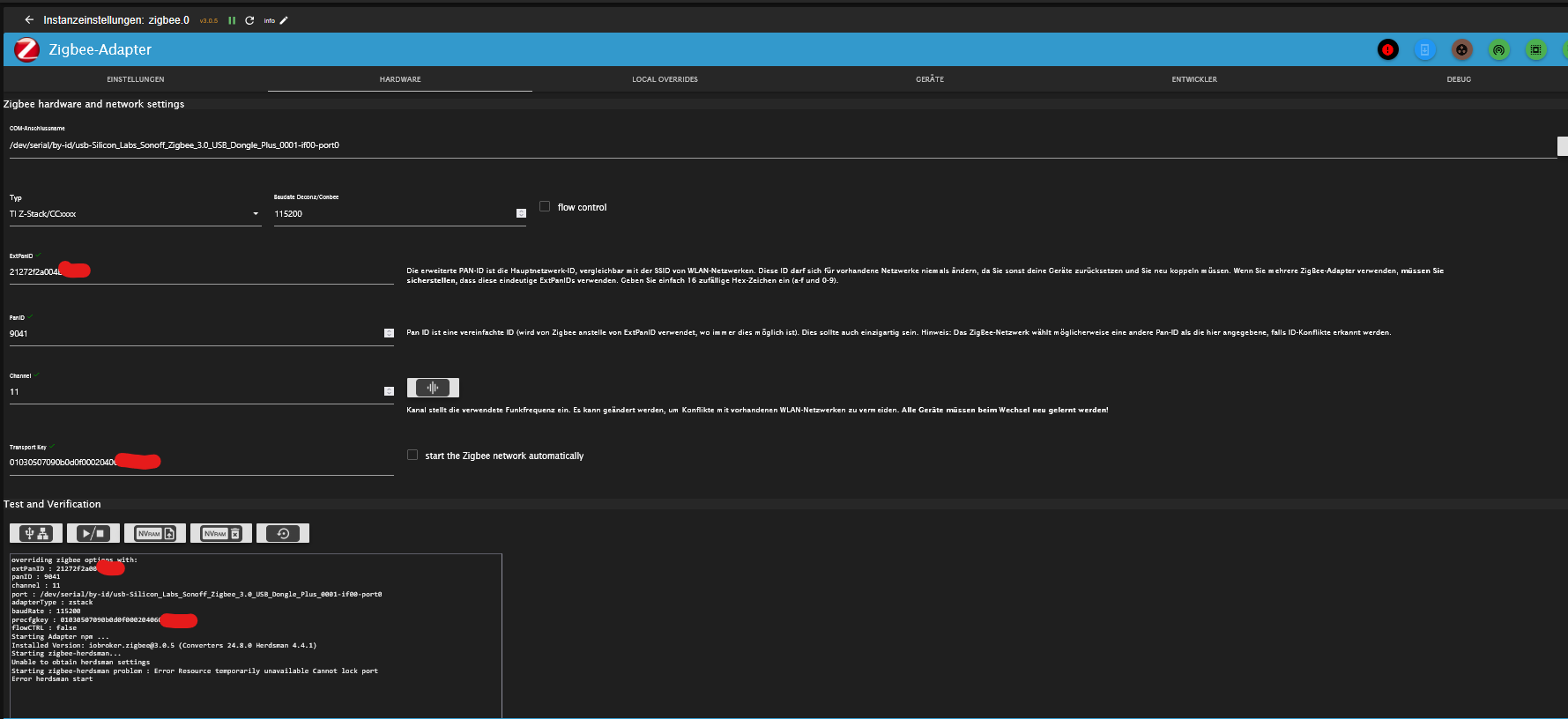Switch to the Local Overrides tab
1568x719 pixels.
pos(665,79)
